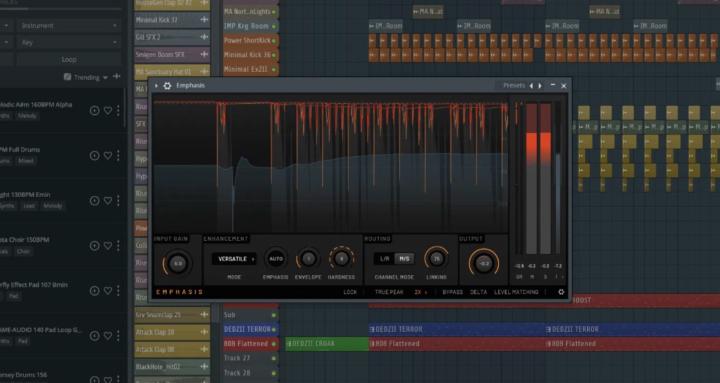
Task: Select next preset arrow in Emphasis title bar
Action: click(x=540, y=86)
